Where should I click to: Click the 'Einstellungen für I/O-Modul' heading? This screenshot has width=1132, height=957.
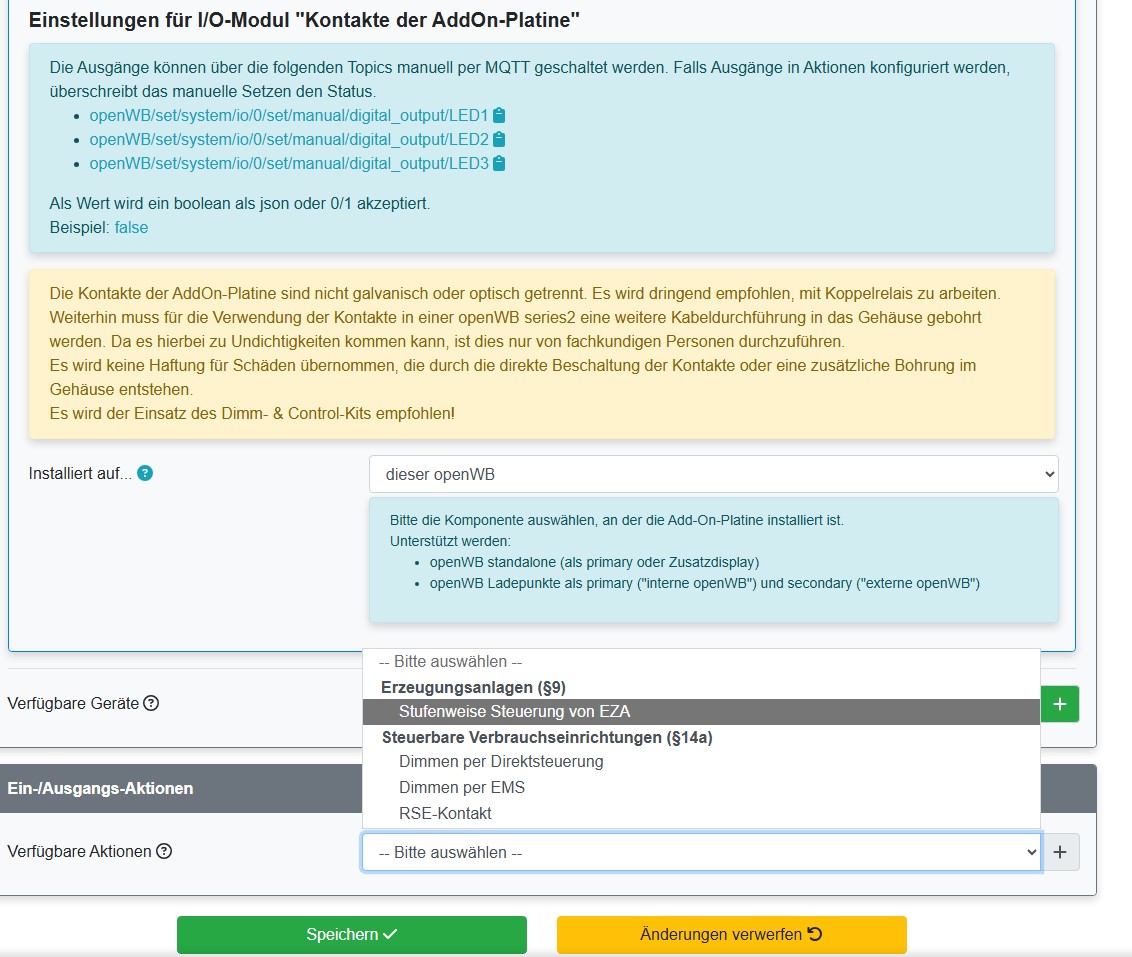pos(304,20)
